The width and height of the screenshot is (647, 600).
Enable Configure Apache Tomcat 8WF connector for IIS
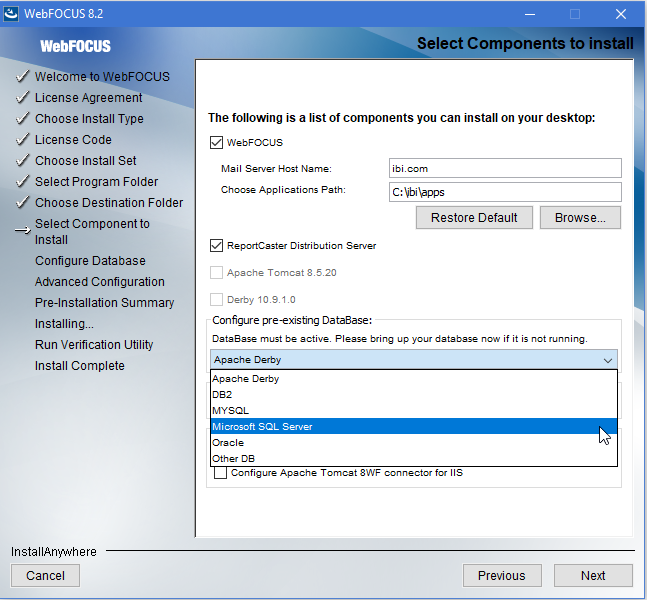220,473
